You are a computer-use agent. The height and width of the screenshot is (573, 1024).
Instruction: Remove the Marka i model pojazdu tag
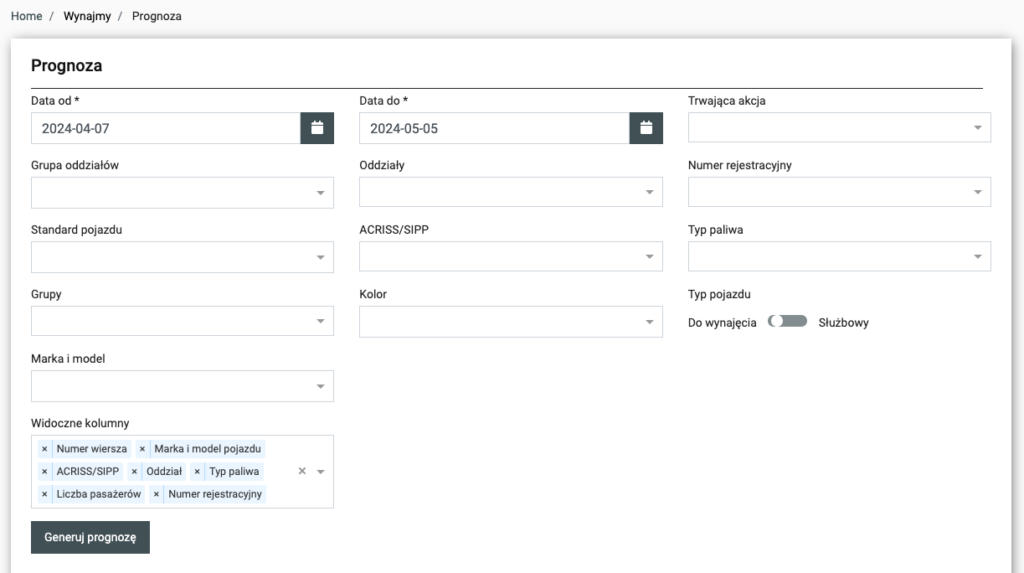(142, 449)
